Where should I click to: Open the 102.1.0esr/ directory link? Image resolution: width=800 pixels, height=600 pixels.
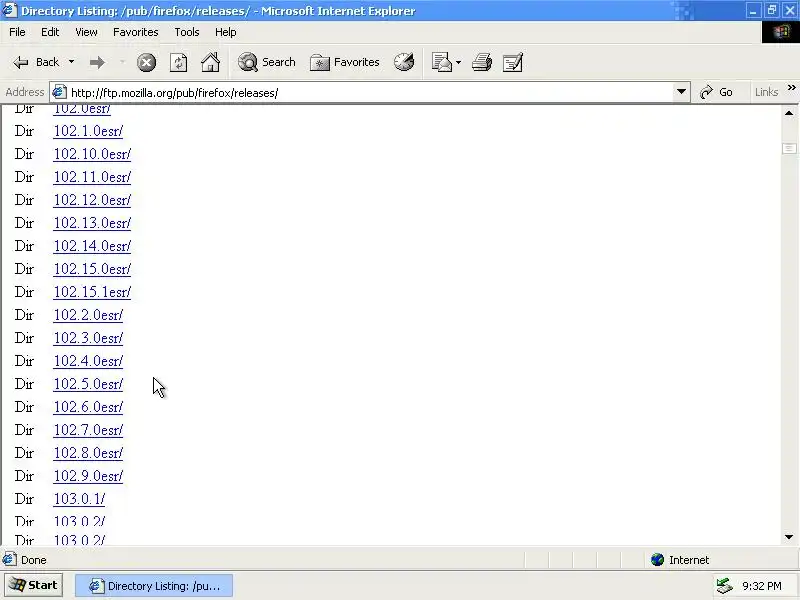tap(88, 131)
